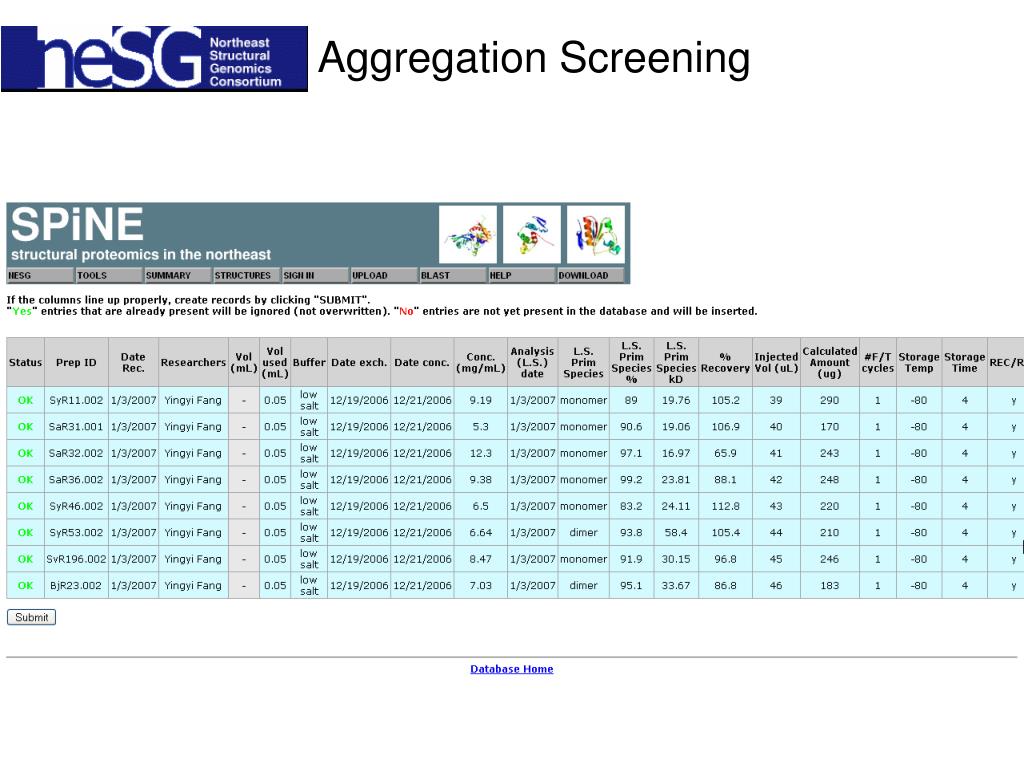
Task: Click injected volume 42
Action: click(776, 479)
